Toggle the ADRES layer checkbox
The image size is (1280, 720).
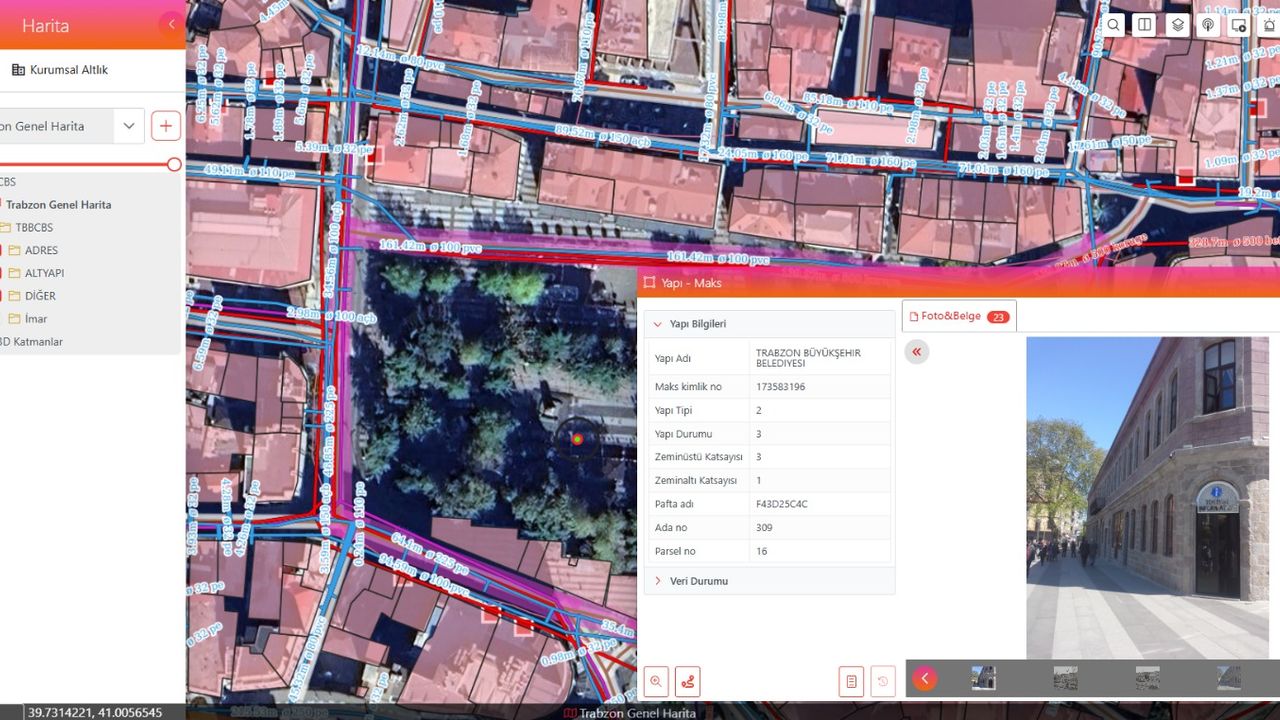coord(1,250)
